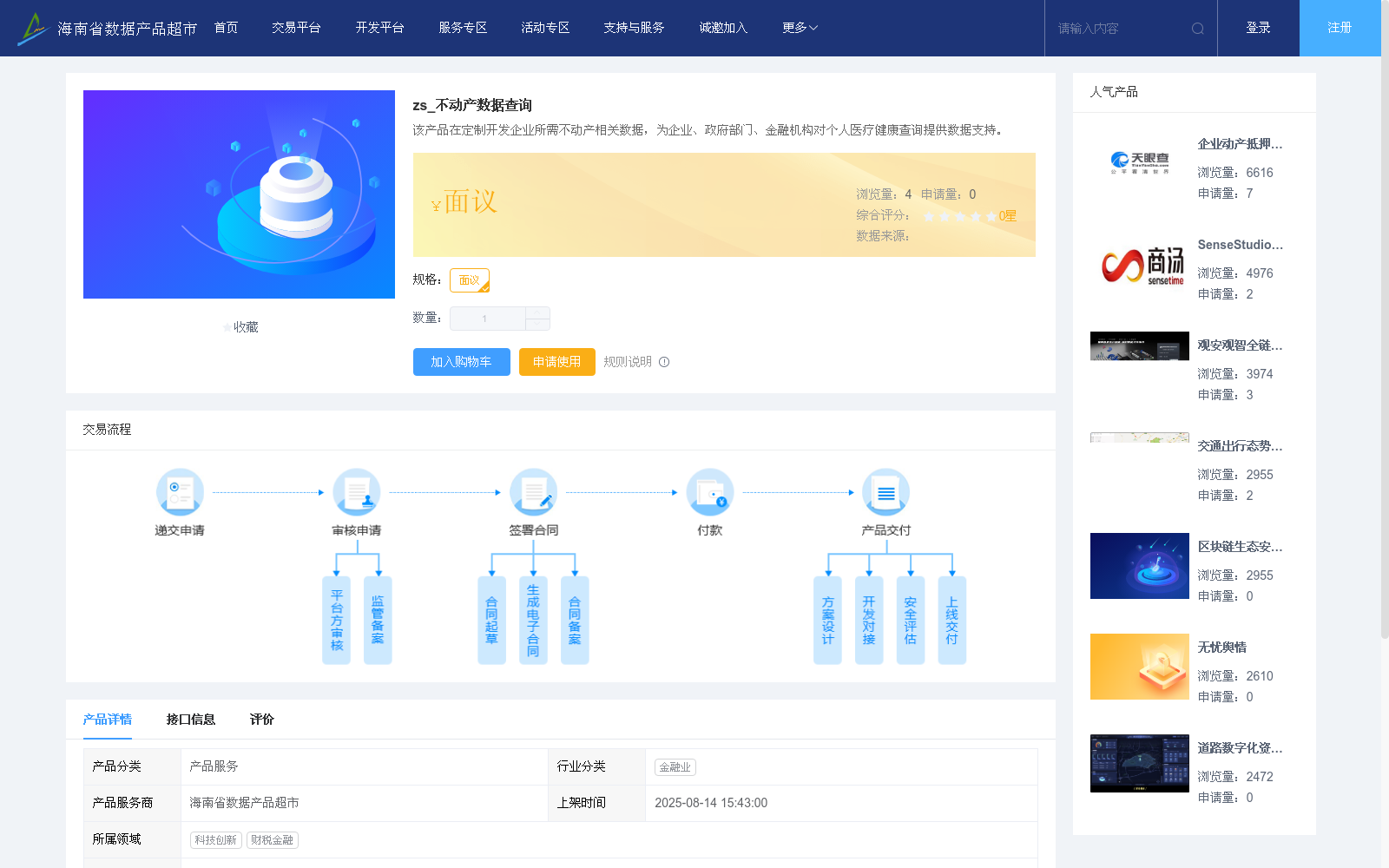Click the 科技创新 domain tag
Screen dimensions: 1389x868
pyautogui.click(x=216, y=840)
